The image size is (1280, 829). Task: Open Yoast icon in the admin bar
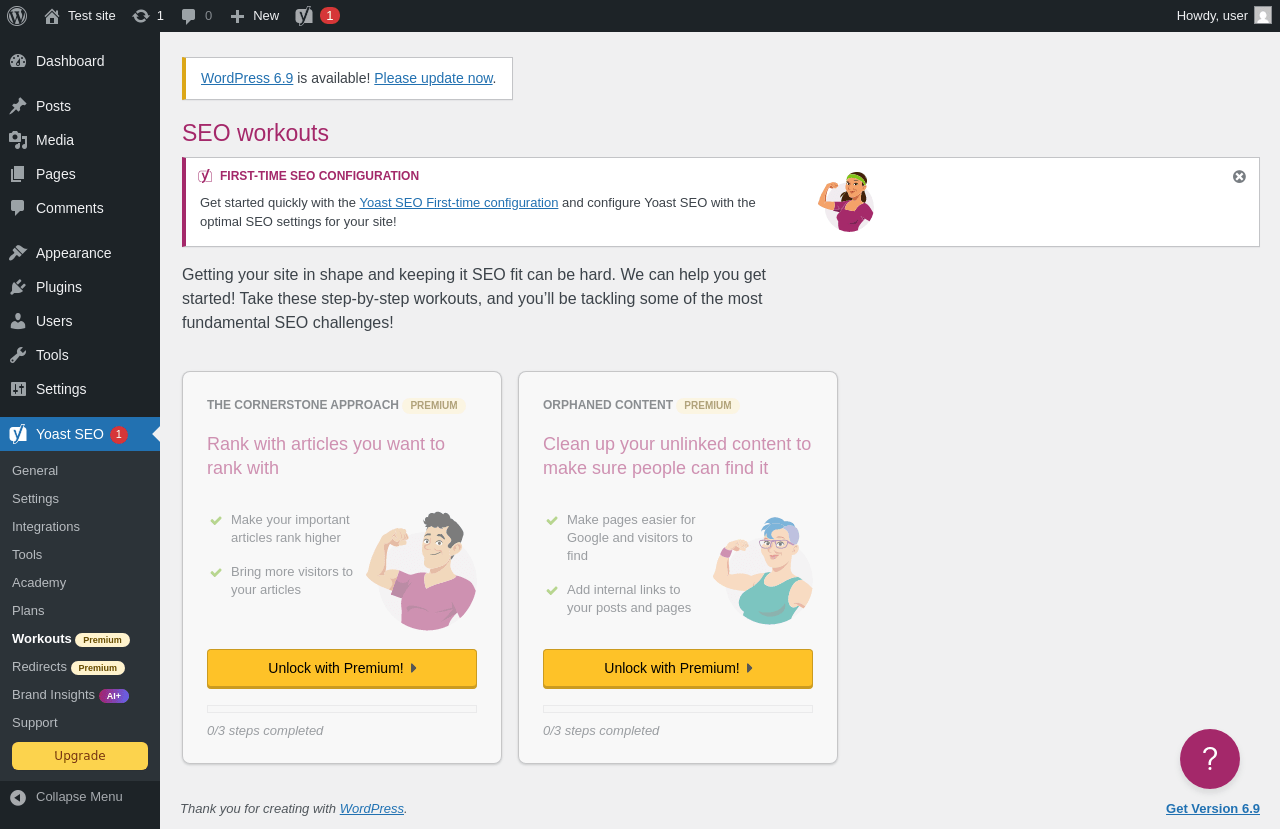[304, 16]
